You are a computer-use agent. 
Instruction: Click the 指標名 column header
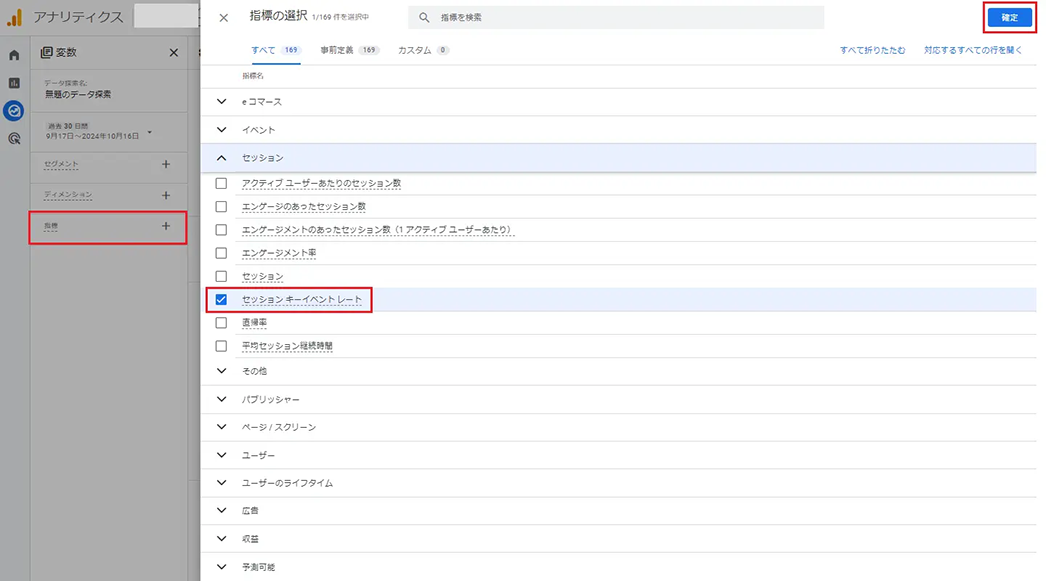pyautogui.click(x=253, y=76)
